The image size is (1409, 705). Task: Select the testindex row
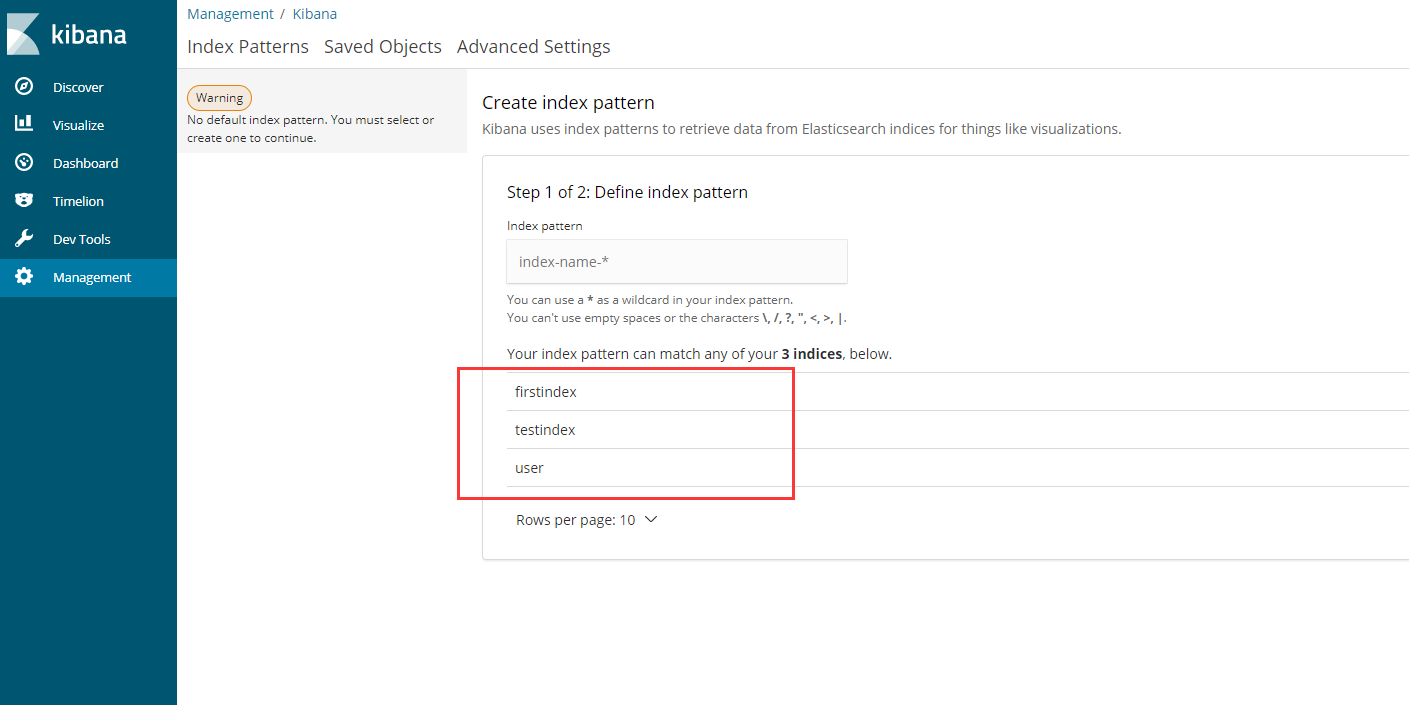coord(957,430)
